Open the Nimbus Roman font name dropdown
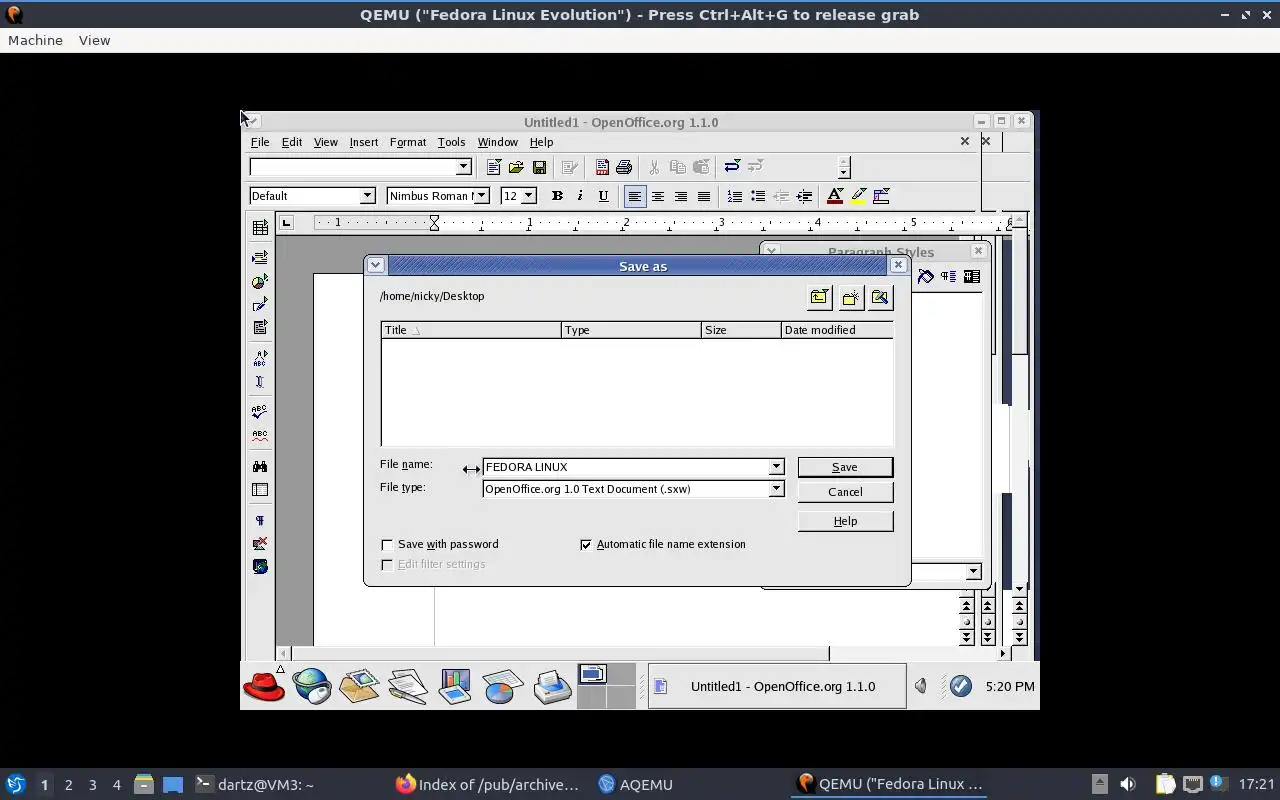The image size is (1280, 800). (x=481, y=196)
